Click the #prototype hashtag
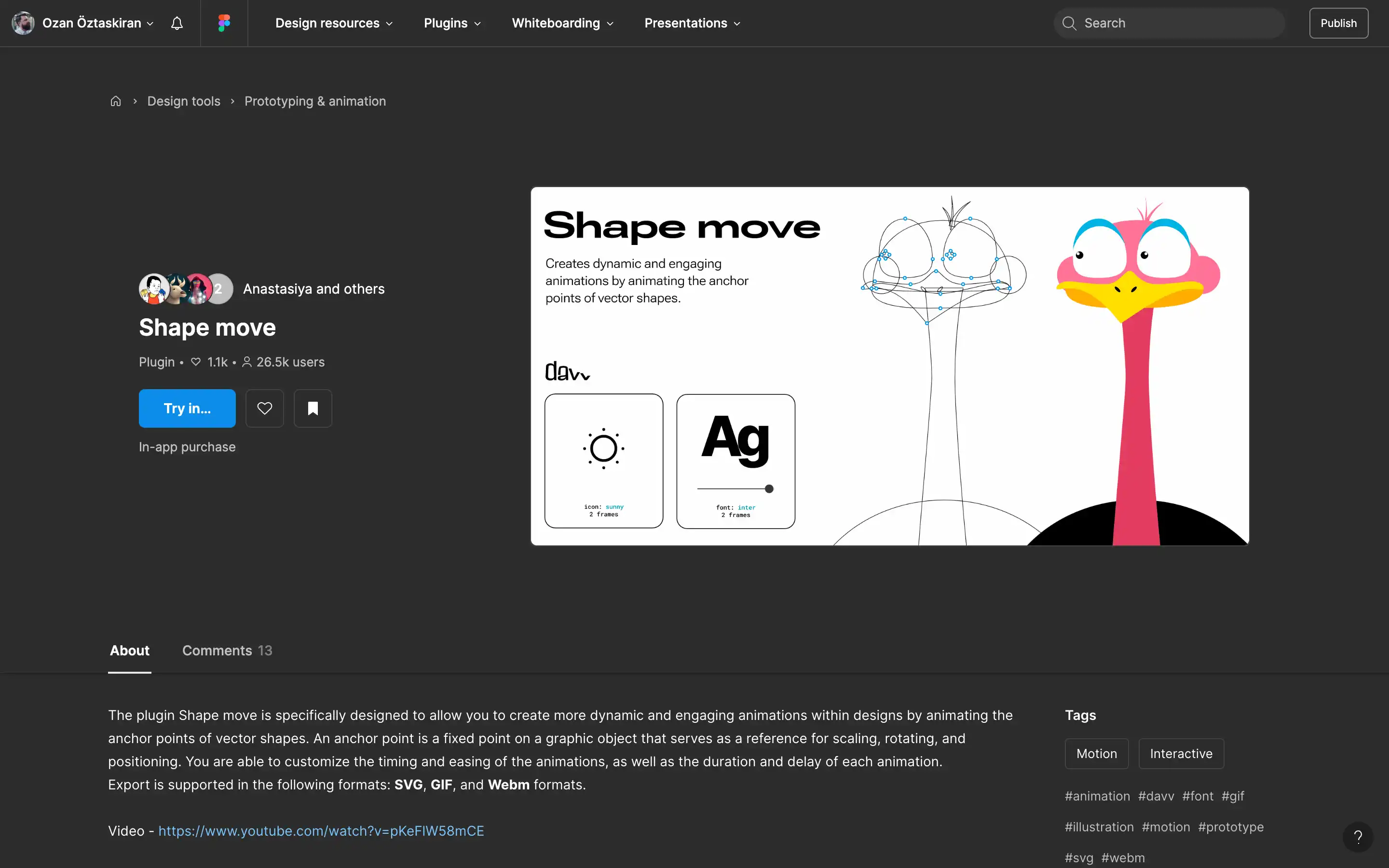 pos(1231,827)
